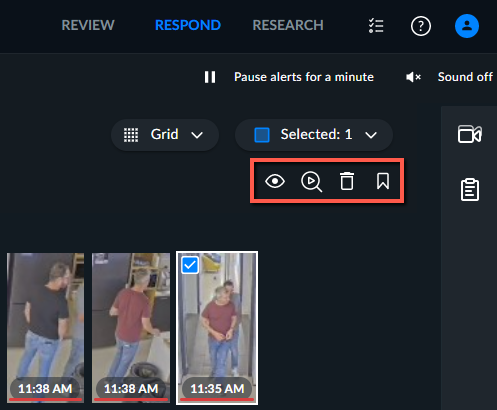
Task: Click the Sound off label
Action: pyautogui.click(x=465, y=77)
